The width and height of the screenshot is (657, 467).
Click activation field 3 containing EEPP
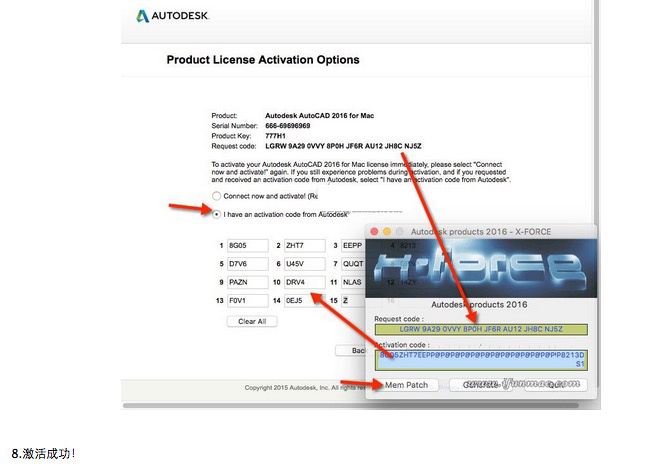(x=354, y=245)
